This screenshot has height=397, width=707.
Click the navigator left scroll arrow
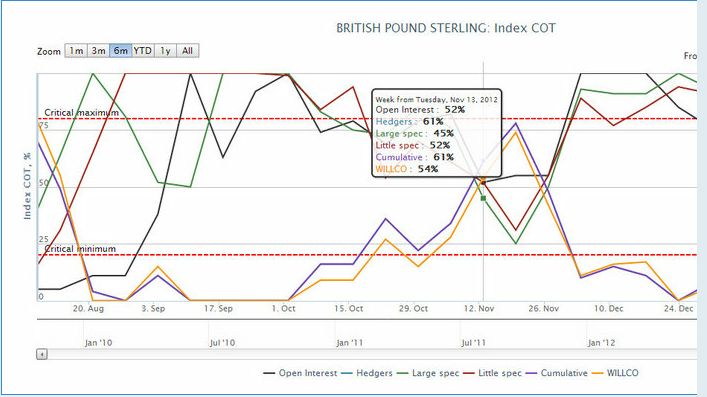(41, 354)
